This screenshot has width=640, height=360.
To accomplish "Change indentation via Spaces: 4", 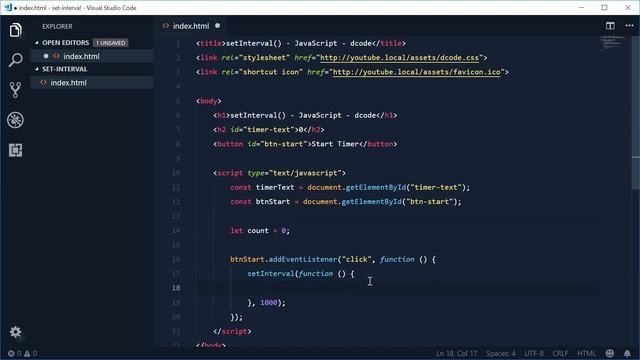I will [x=500, y=353].
